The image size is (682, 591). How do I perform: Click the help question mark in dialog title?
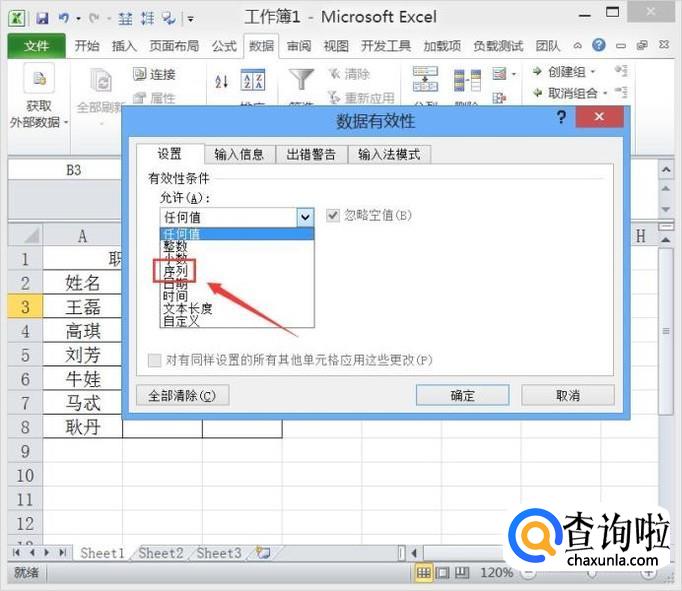click(561, 119)
